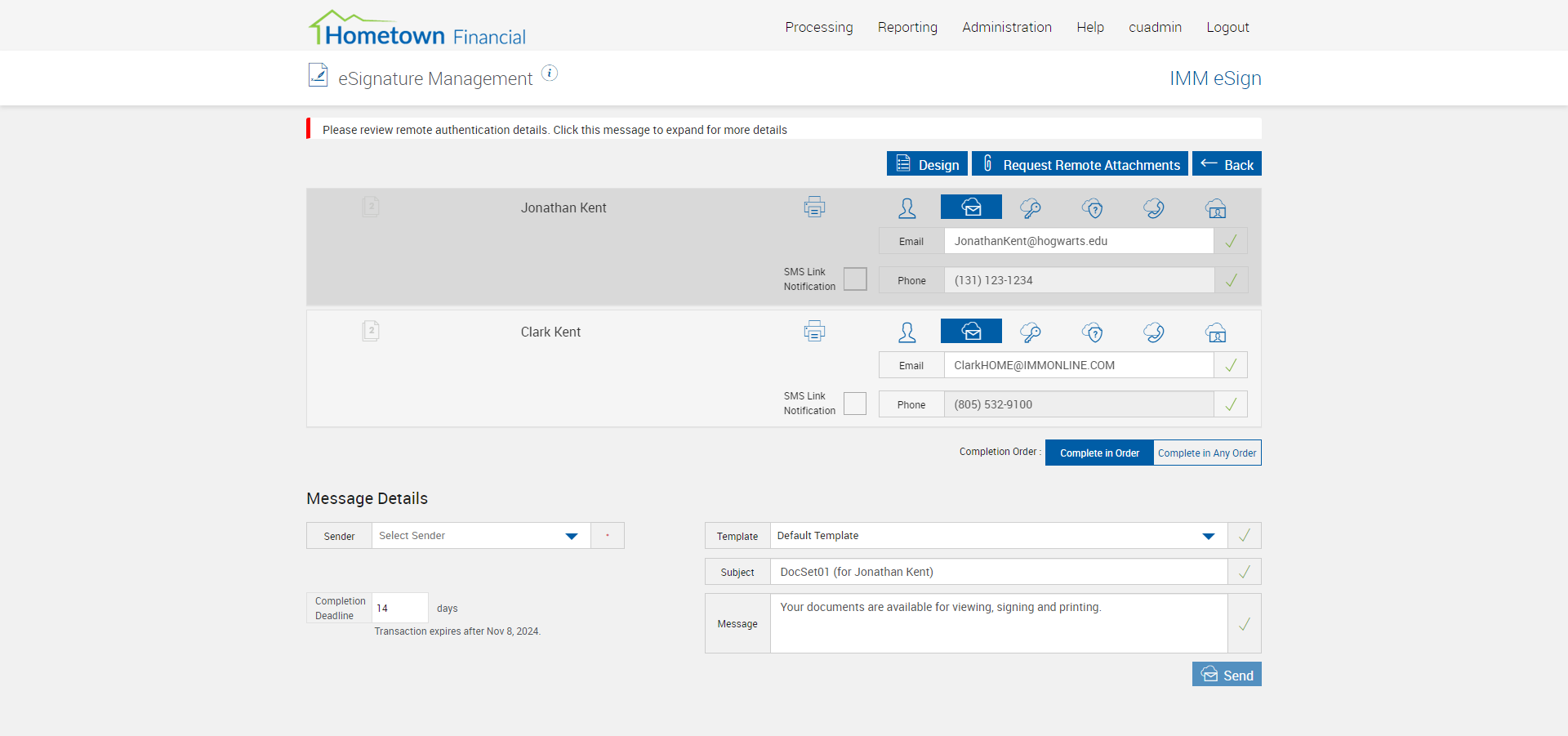Screen dimensions: 1568x736
Task: Click the Message Details heading
Action: pos(367,498)
